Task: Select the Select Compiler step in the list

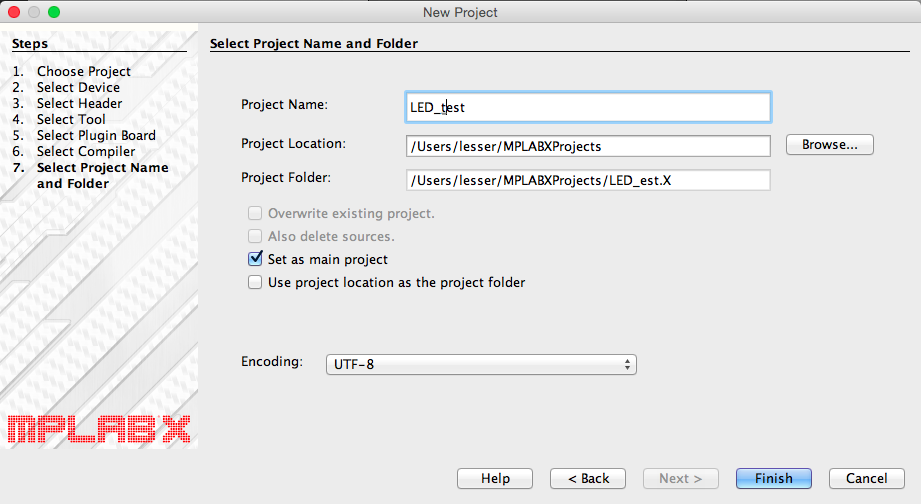Action: click(86, 151)
